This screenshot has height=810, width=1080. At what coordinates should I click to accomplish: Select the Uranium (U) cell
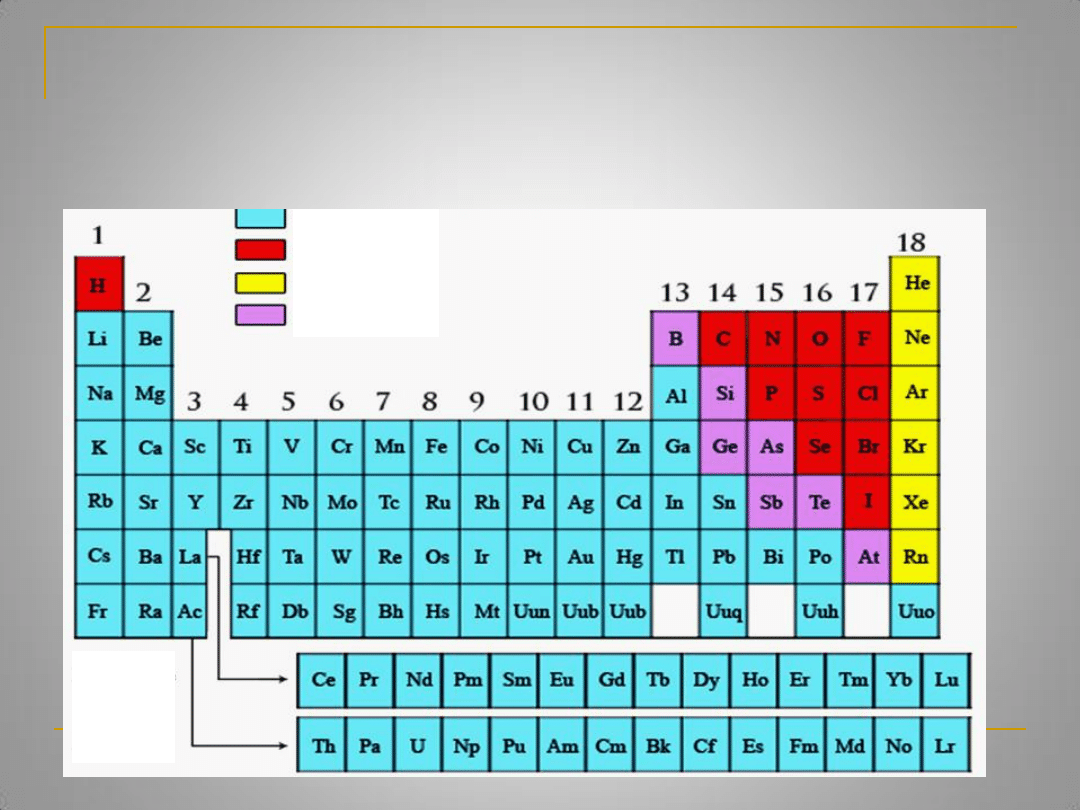point(418,745)
